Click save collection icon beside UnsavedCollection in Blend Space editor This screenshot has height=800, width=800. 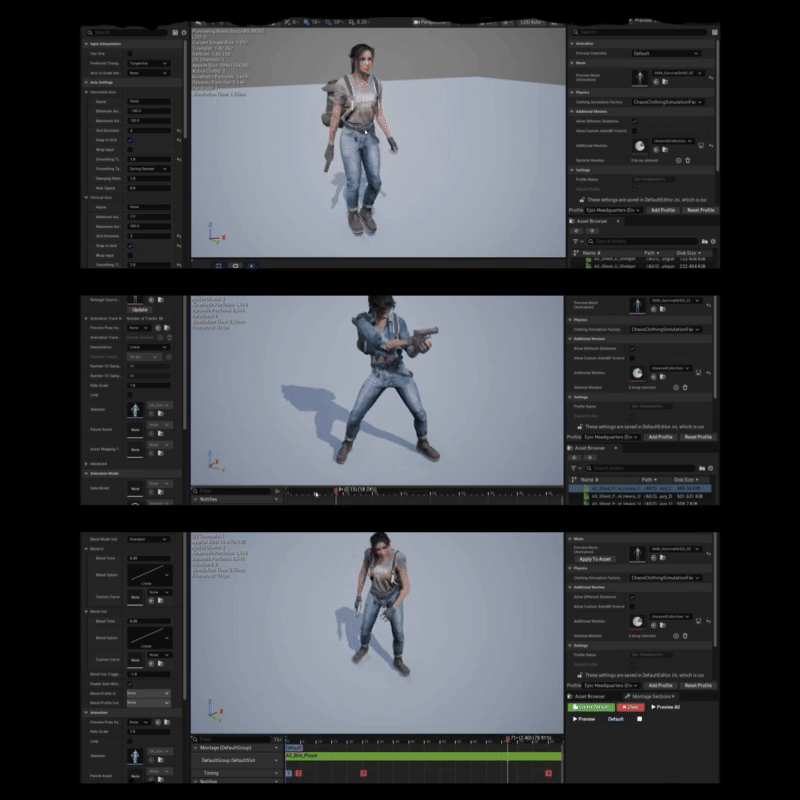701,145
